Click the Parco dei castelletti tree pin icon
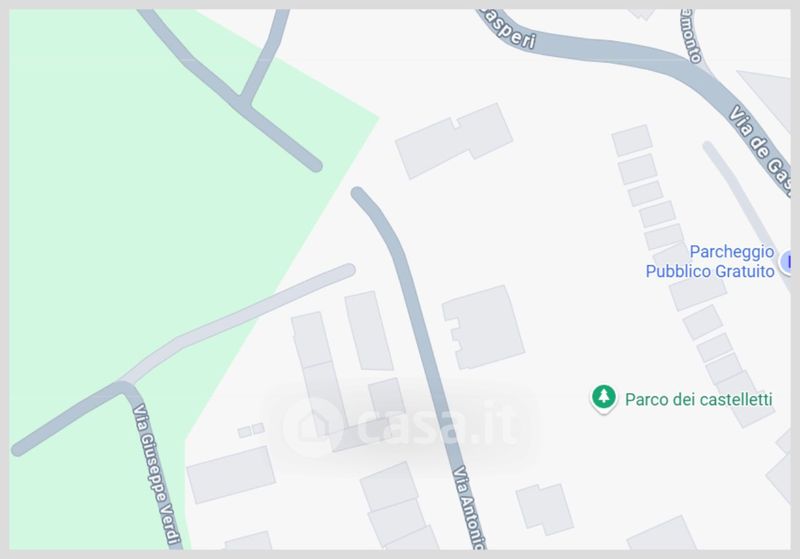800x559 pixels. point(604,398)
